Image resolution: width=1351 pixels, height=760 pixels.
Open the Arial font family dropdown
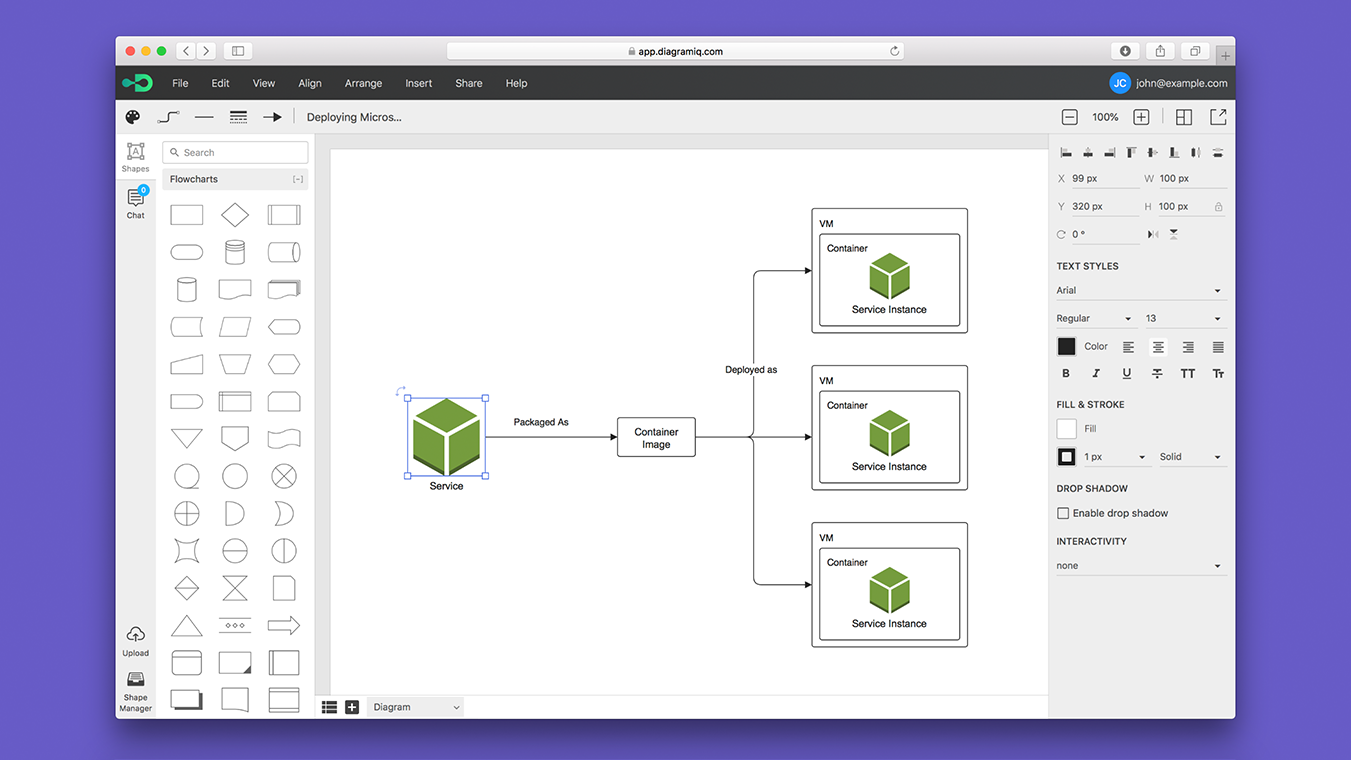click(x=1141, y=290)
